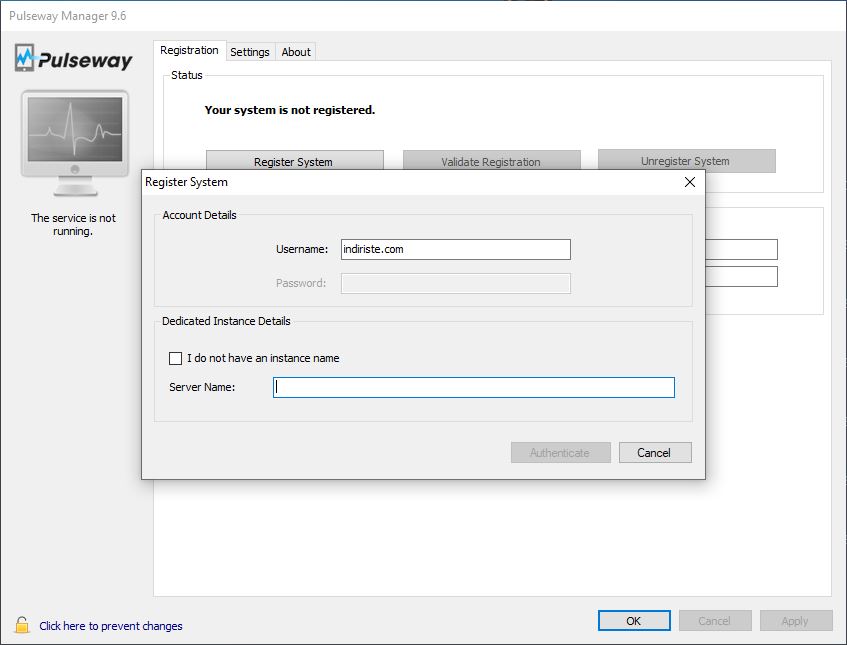Click the 'Username:' field label
The width and height of the screenshot is (847, 645).
[x=302, y=249]
